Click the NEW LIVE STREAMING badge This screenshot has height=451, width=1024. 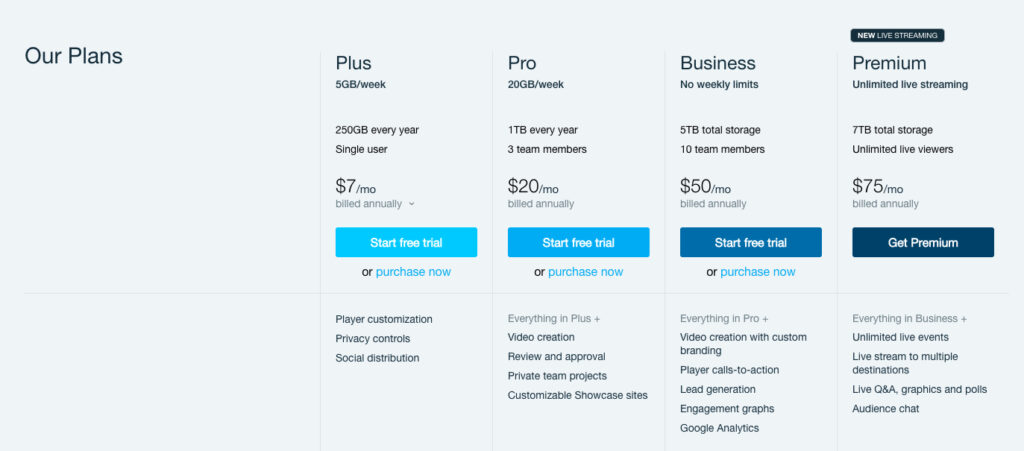pyautogui.click(x=897, y=35)
